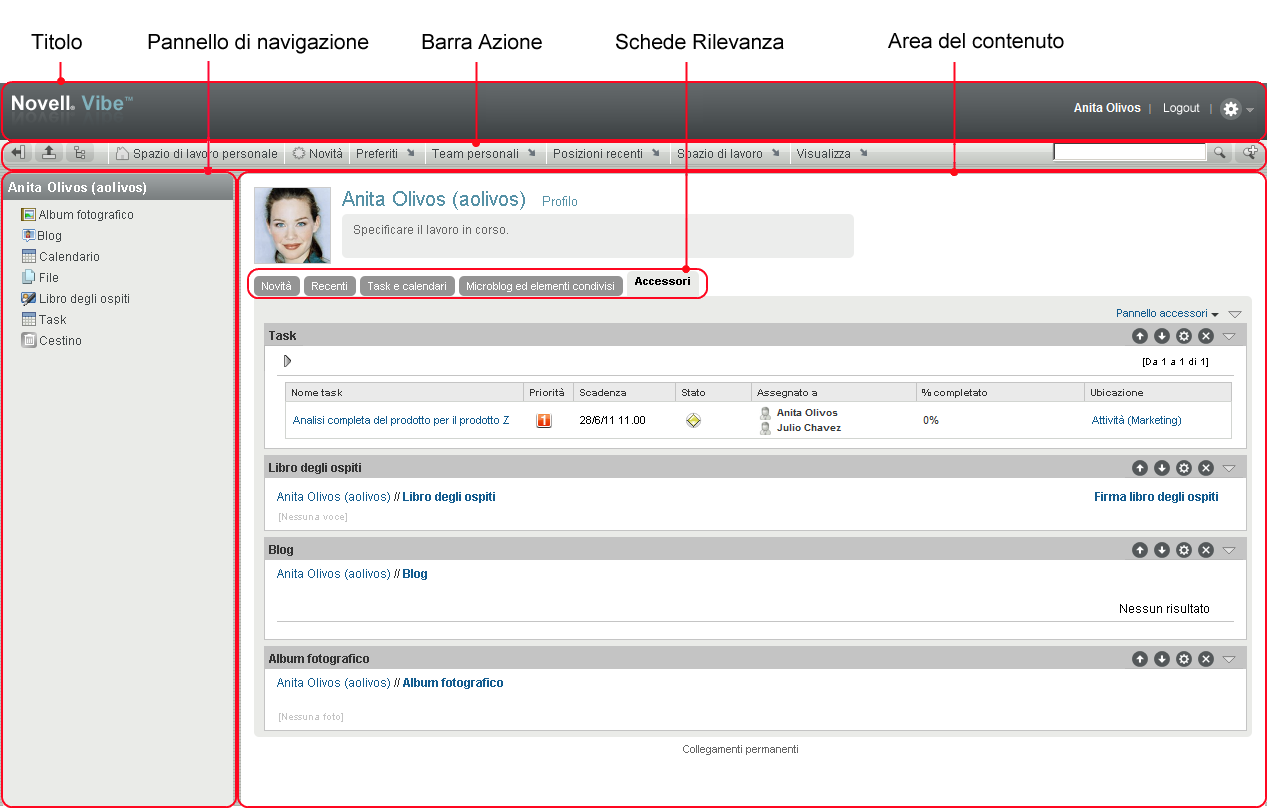Click the search input field
The width and height of the screenshot is (1267, 808).
(x=1130, y=153)
